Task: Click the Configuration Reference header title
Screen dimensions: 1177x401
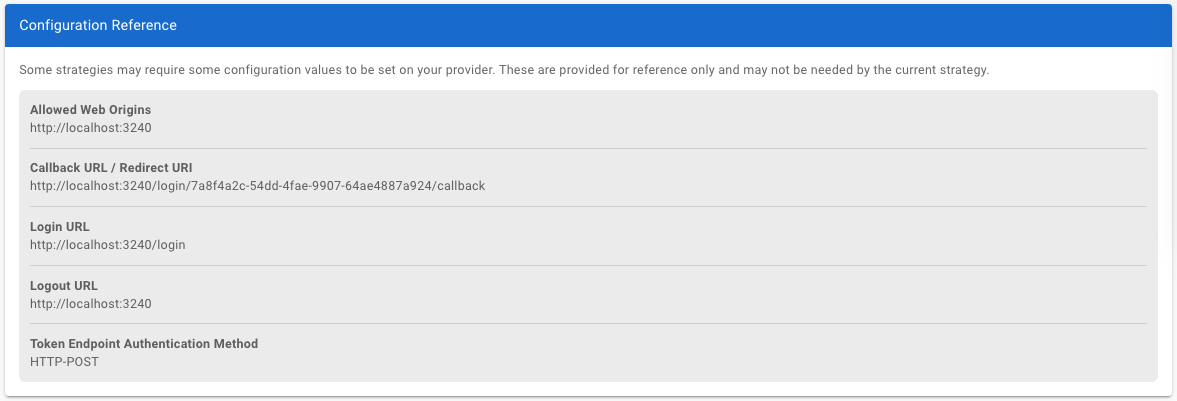Action: pos(98,25)
